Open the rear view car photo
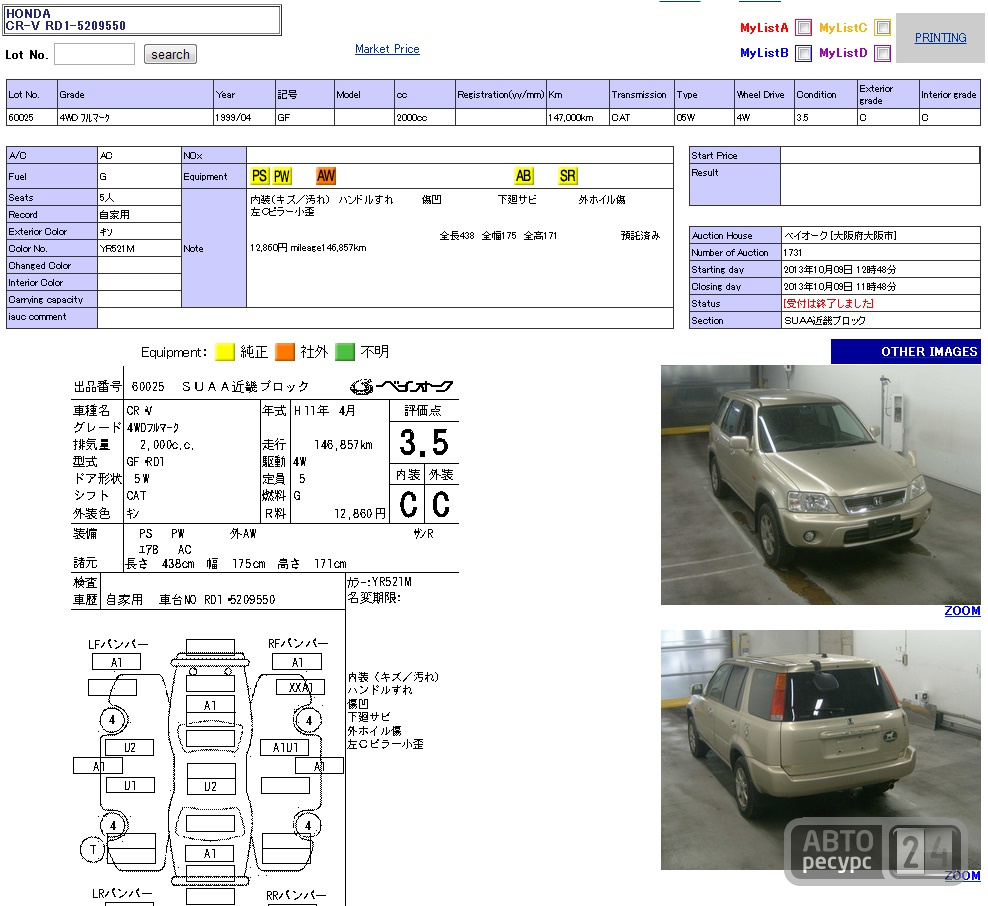The height and width of the screenshot is (906, 988). point(820,750)
